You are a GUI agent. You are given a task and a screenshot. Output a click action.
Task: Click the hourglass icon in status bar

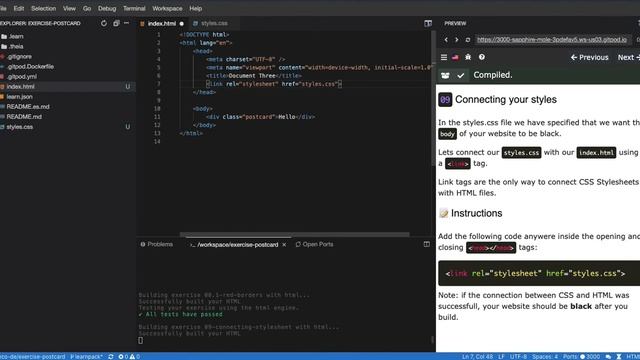pyautogui.click(x=619, y=356)
